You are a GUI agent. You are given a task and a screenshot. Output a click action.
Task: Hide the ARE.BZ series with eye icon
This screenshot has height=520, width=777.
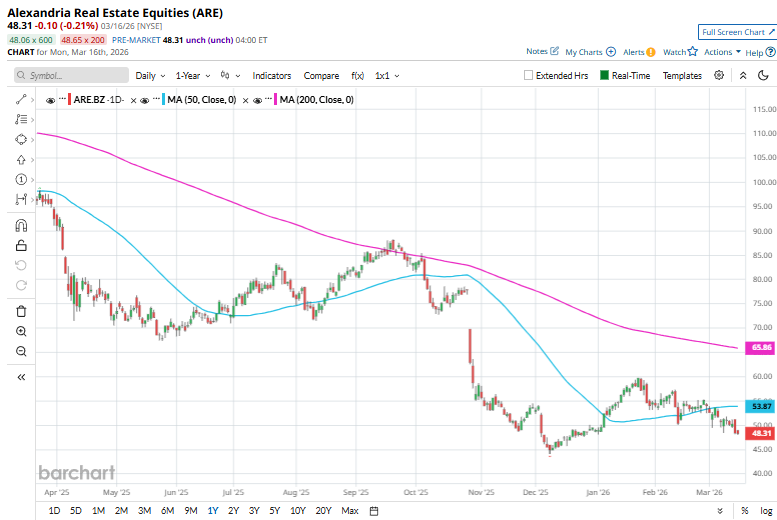51,100
